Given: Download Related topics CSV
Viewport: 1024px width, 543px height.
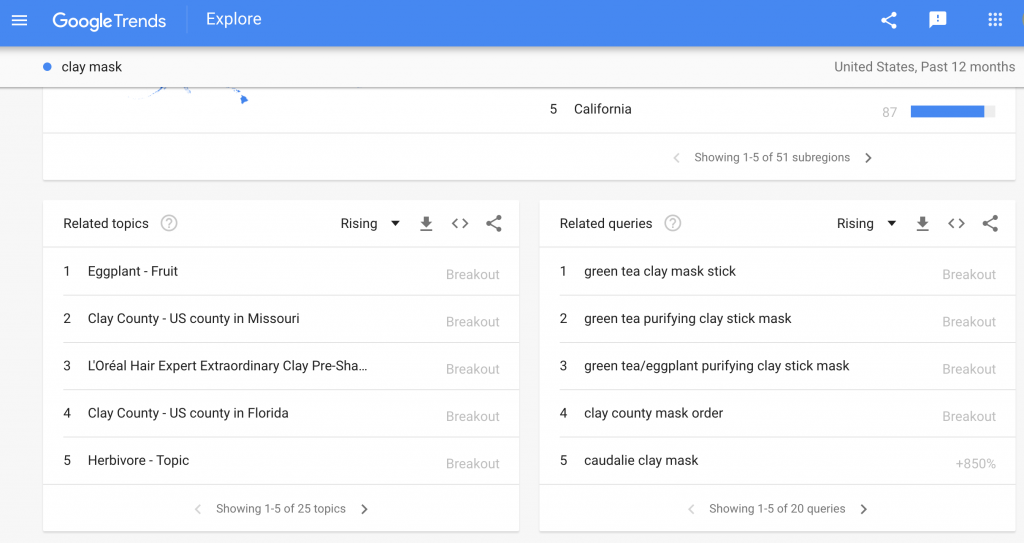Looking at the screenshot, I should [x=426, y=223].
